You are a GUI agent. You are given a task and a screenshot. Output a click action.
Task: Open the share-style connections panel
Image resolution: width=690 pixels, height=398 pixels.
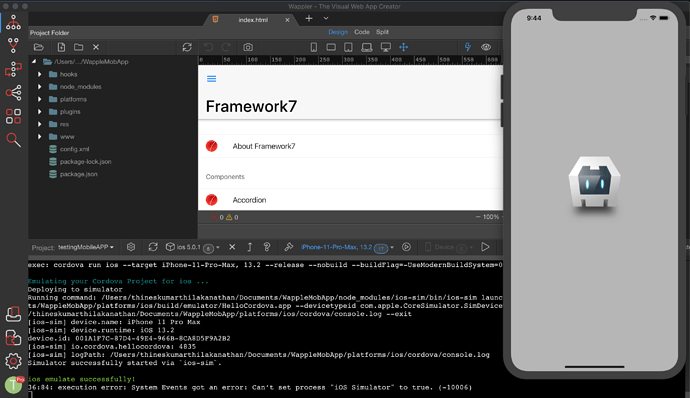(x=13, y=92)
